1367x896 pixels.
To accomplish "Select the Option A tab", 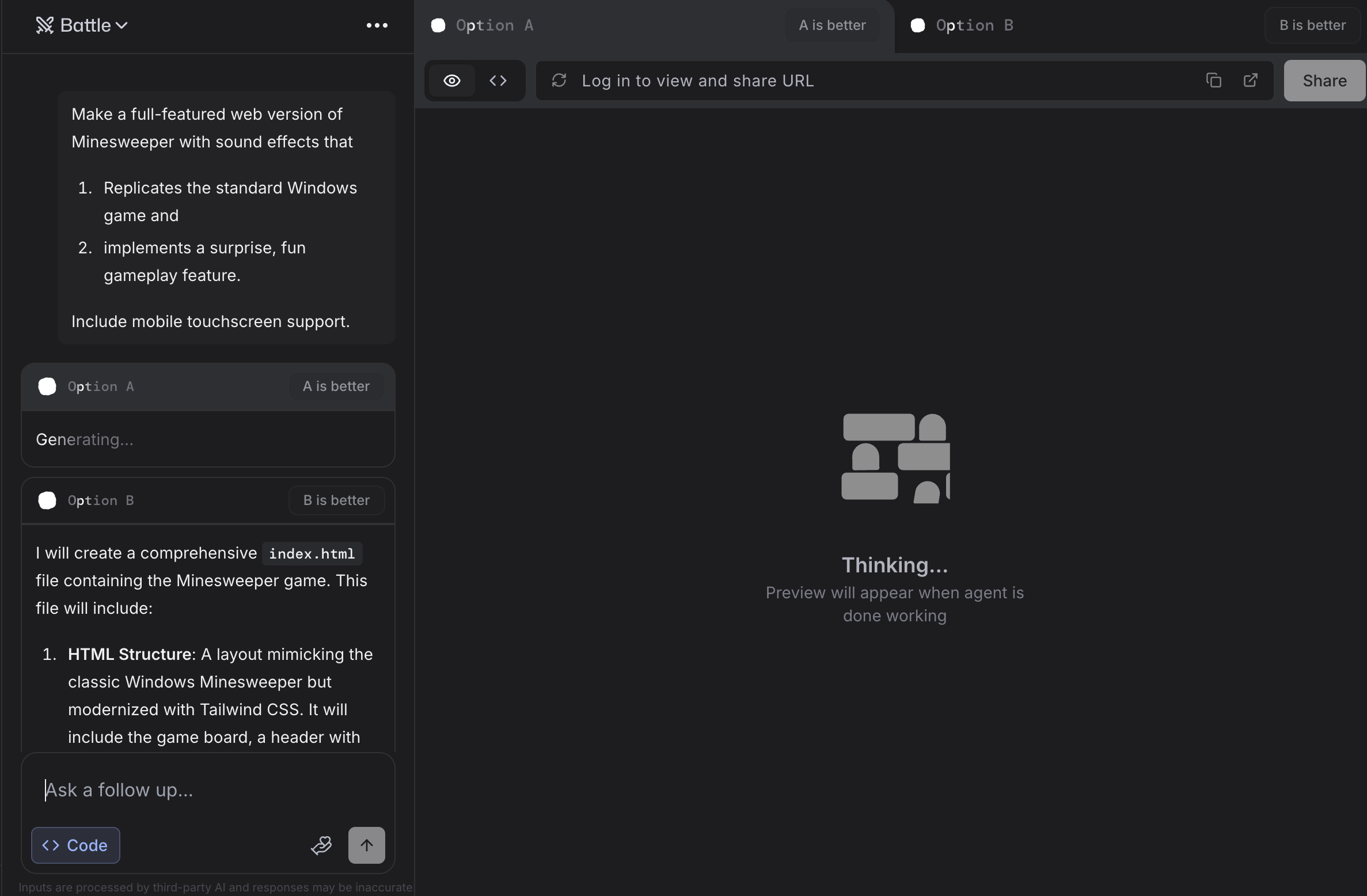I will [494, 25].
